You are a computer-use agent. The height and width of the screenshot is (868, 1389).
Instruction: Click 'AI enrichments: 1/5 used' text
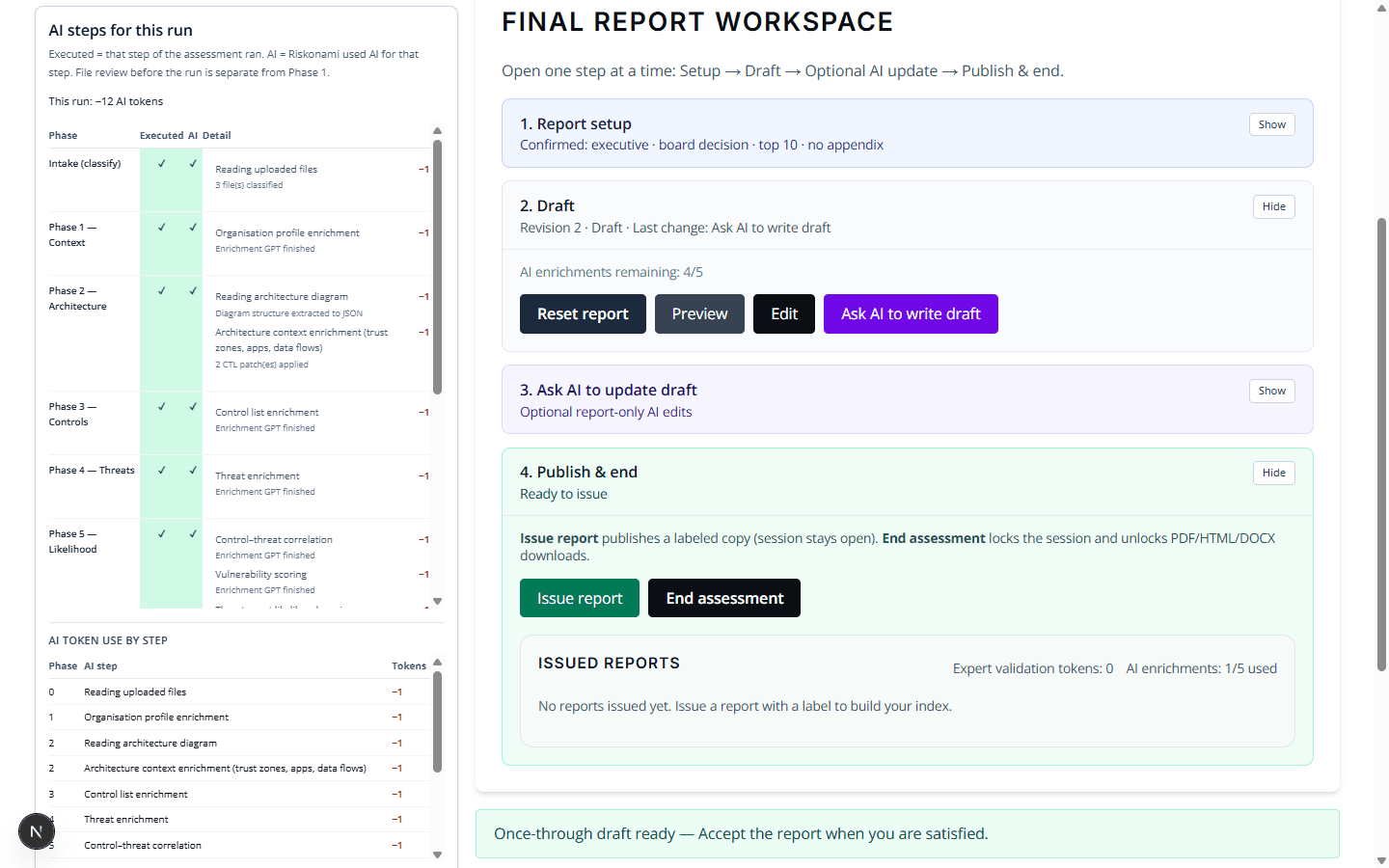tap(1202, 668)
